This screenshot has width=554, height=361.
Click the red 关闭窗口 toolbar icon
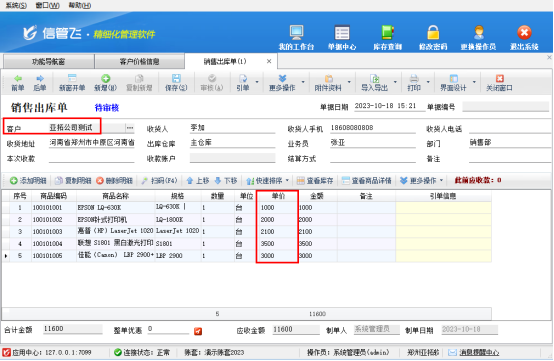click(x=499, y=78)
